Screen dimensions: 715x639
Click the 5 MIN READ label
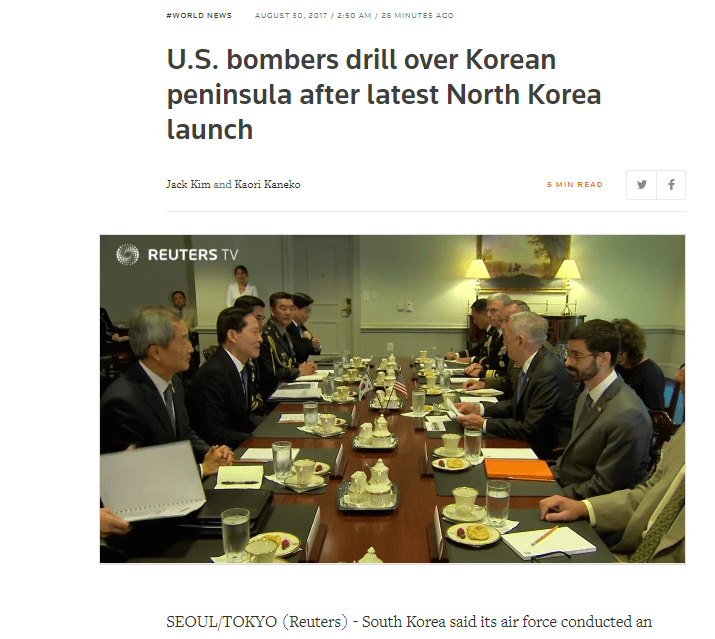click(575, 185)
